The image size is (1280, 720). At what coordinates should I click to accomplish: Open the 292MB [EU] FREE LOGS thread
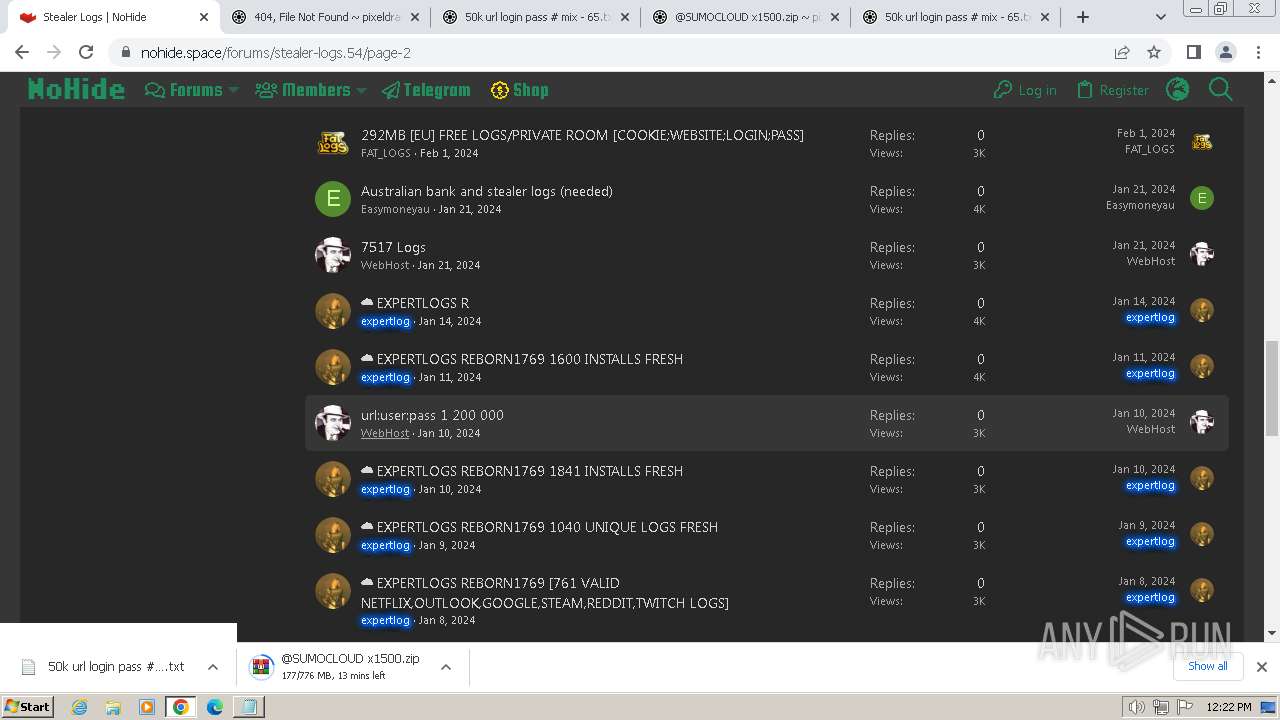click(x=582, y=135)
